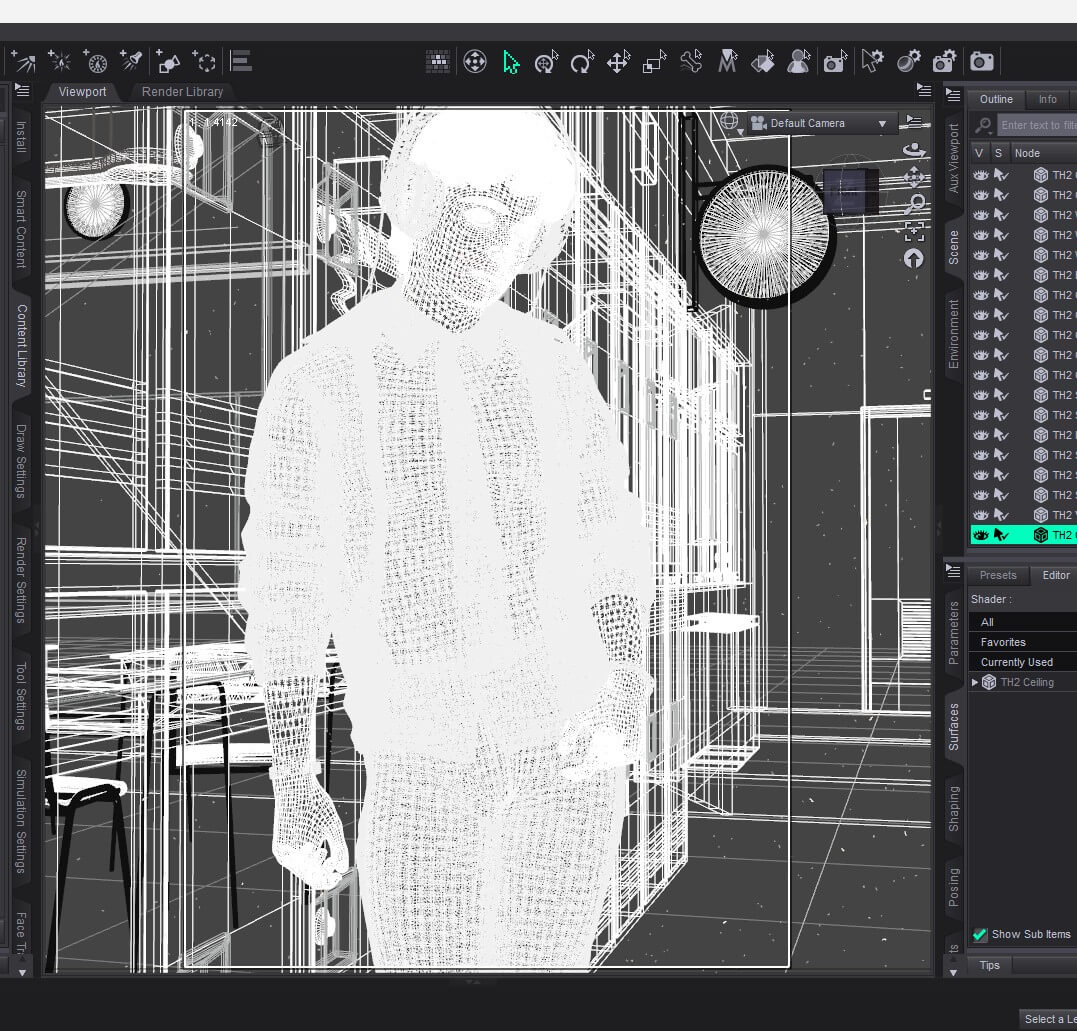Switch to the Render Library tab
1077x1031 pixels.
pyautogui.click(x=182, y=91)
